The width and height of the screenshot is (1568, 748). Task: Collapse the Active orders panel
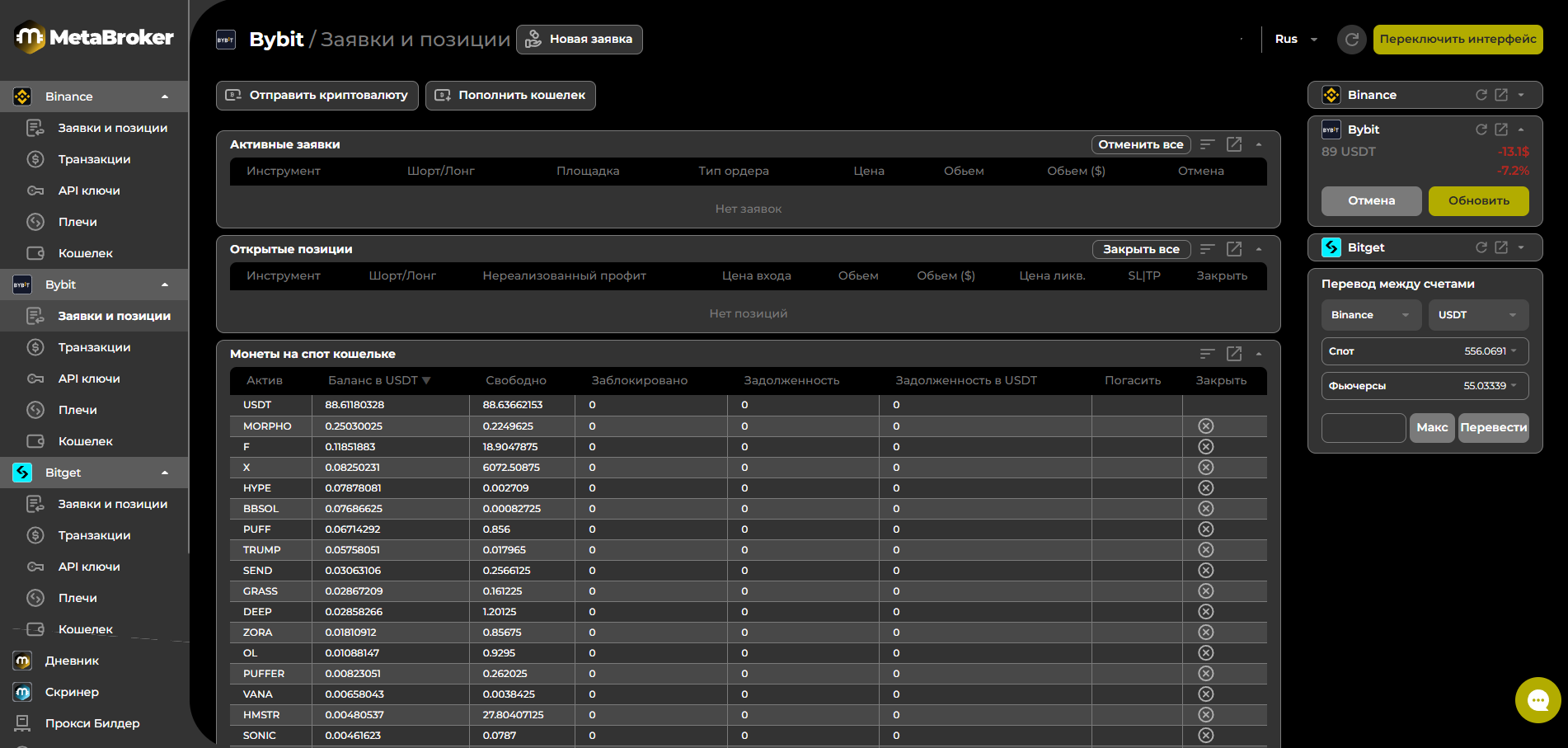1259,144
